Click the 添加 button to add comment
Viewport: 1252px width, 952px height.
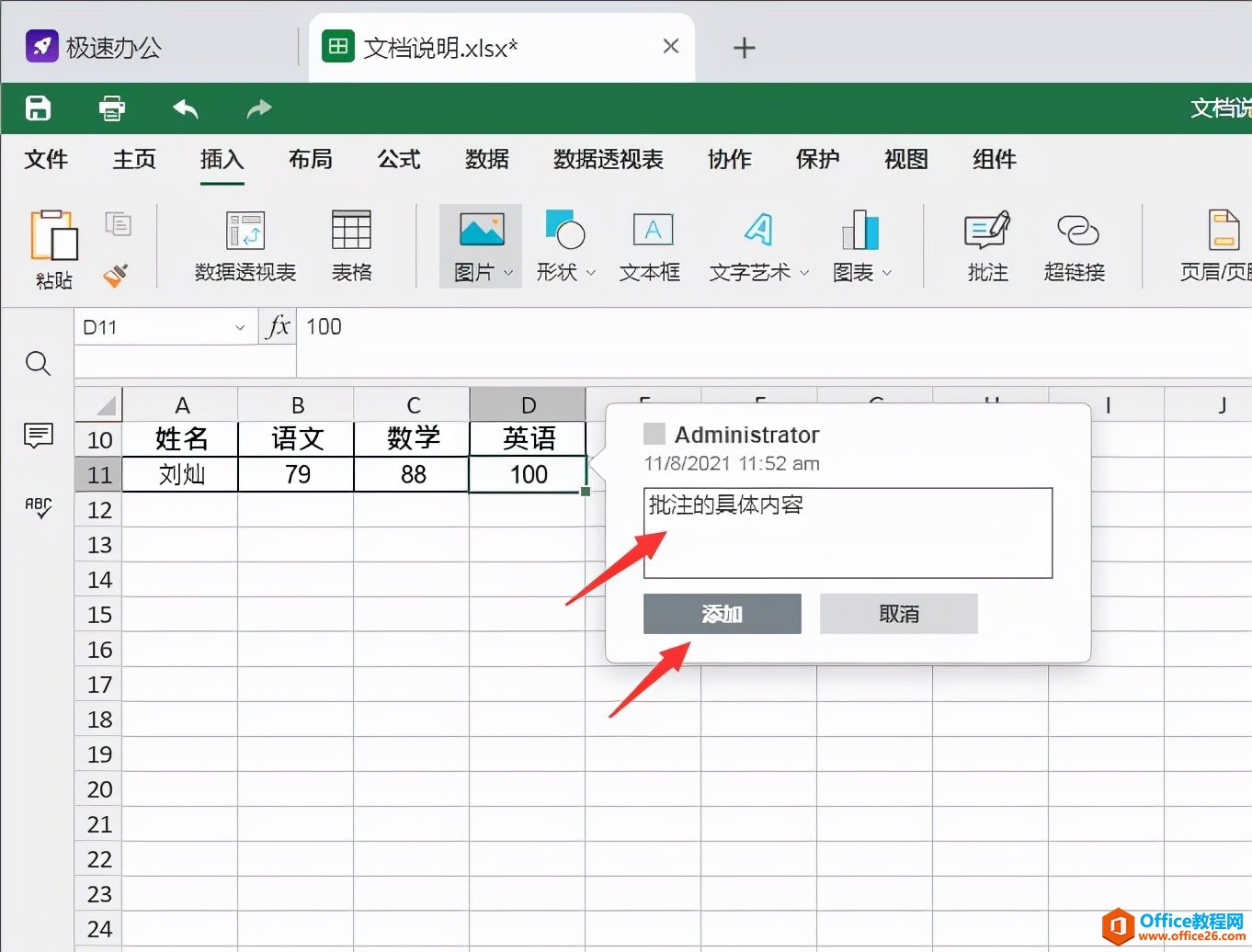[x=722, y=614]
